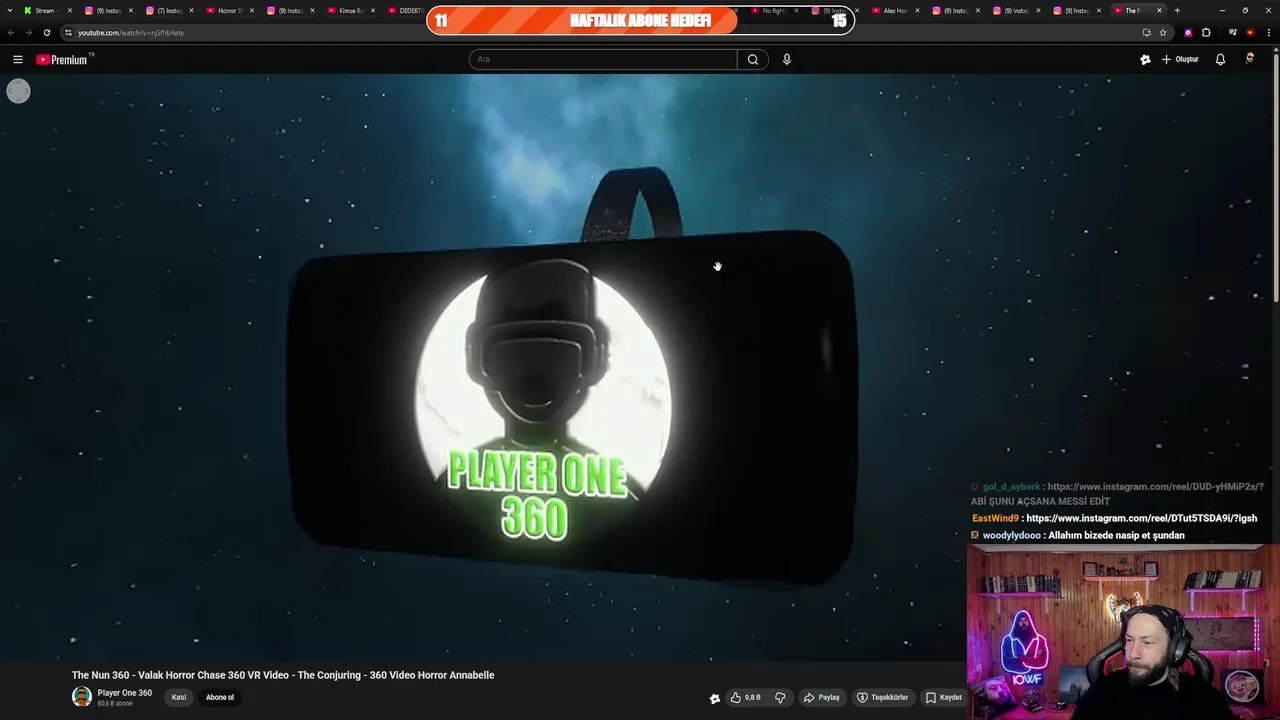
Task: Click purple extension icon in toolbar
Action: tap(1188, 32)
